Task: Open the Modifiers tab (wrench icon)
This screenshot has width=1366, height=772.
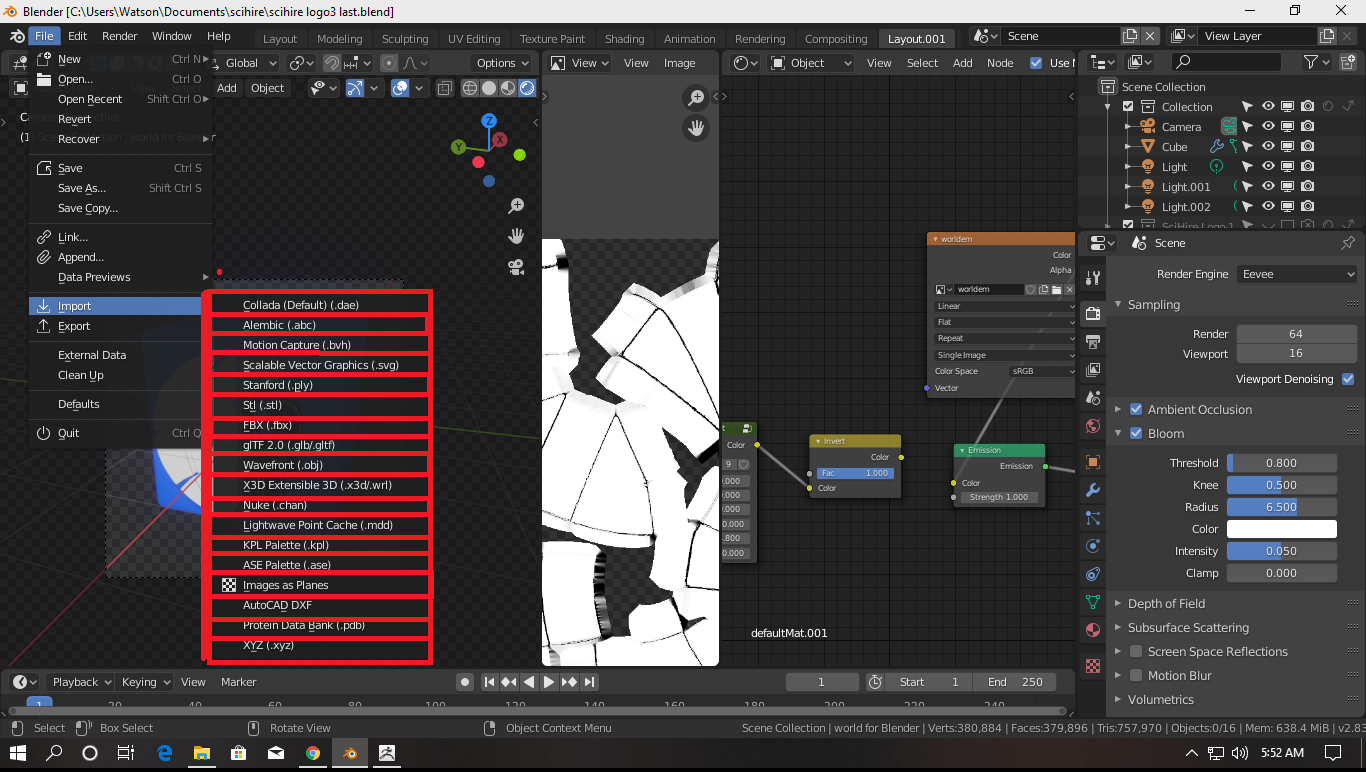Action: 1092,490
